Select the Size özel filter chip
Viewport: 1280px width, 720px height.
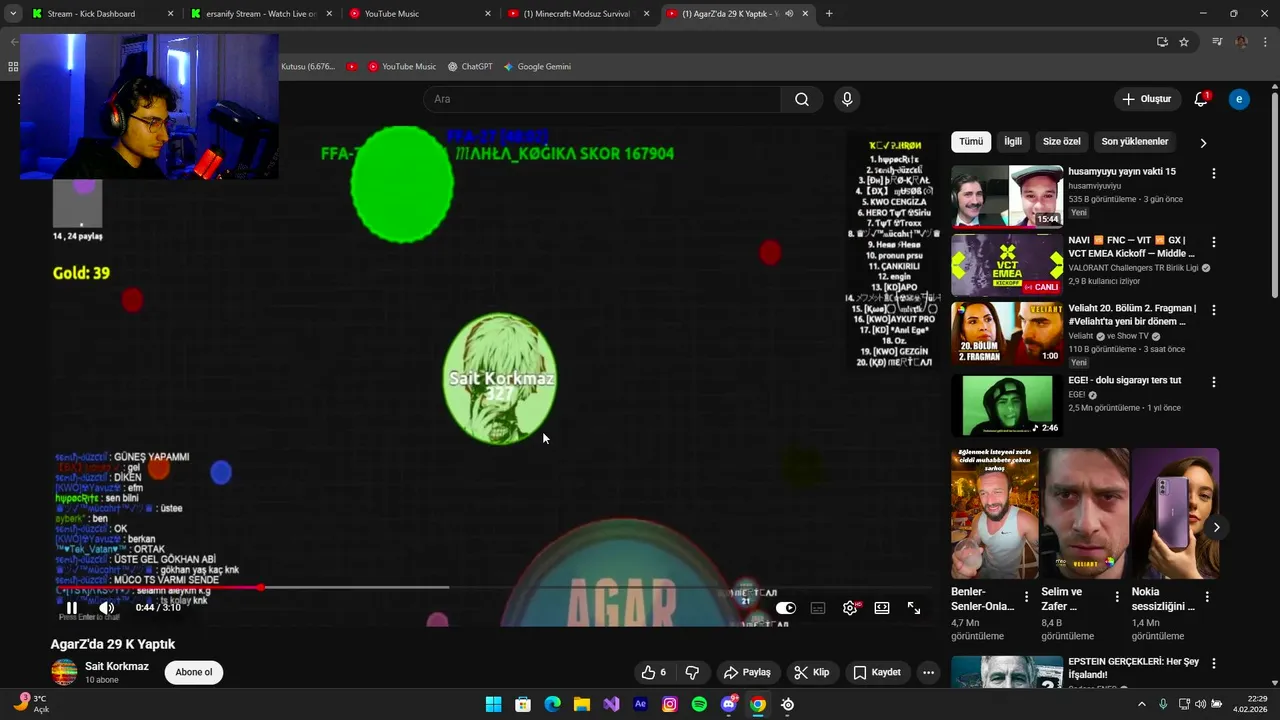coord(1062,142)
